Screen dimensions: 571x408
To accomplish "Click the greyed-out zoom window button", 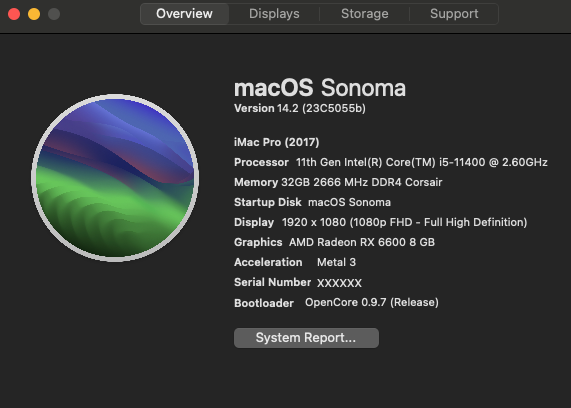I will [x=54, y=14].
